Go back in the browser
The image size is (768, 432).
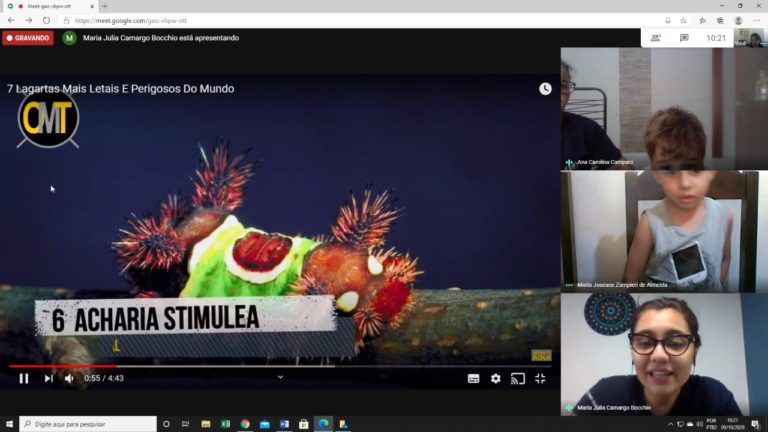(11, 21)
